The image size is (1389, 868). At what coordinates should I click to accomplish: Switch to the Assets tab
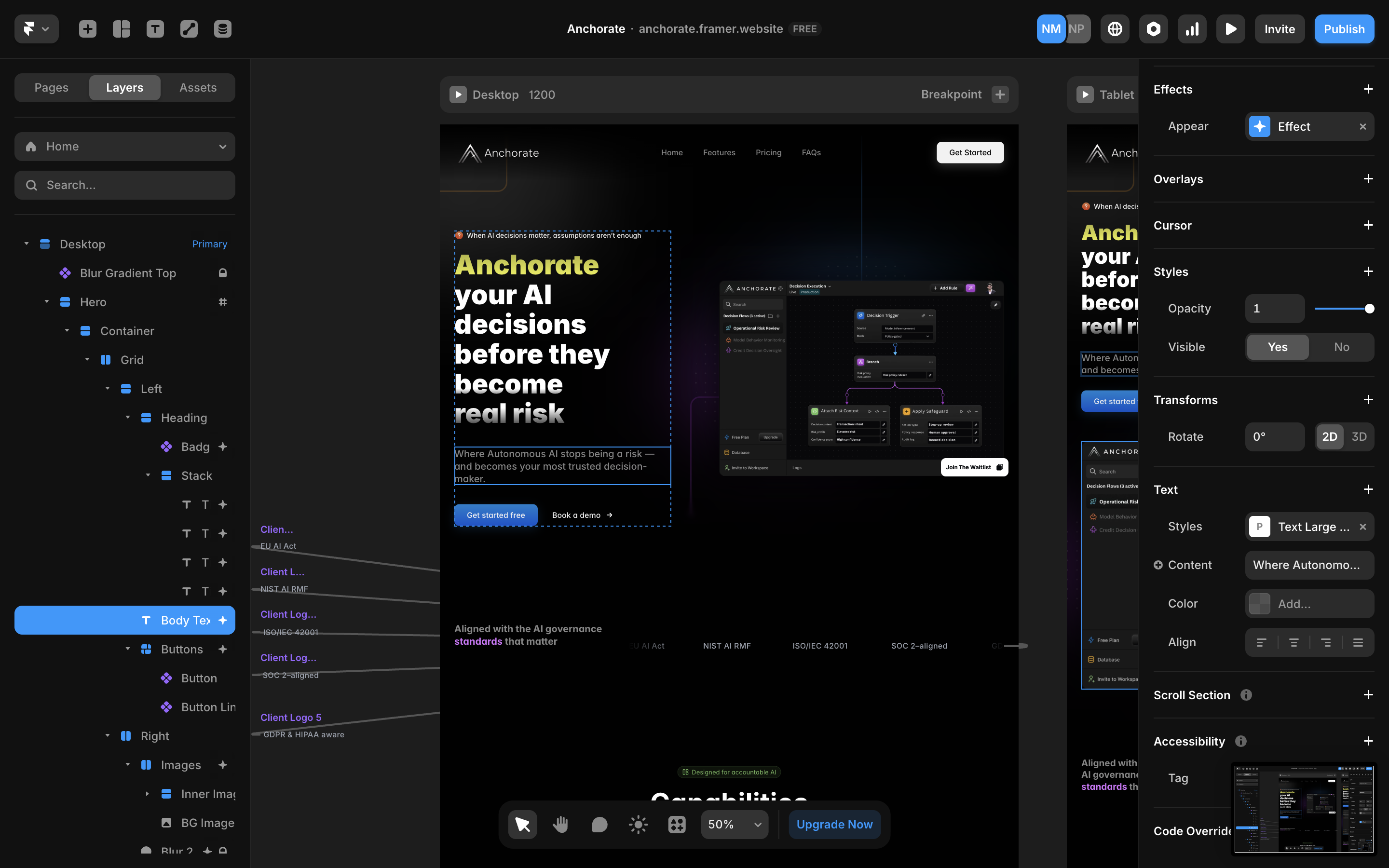[x=198, y=87]
